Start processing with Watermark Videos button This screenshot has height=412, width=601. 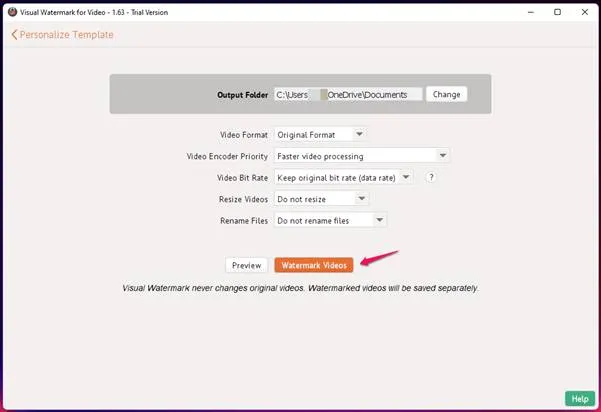[x=314, y=265]
